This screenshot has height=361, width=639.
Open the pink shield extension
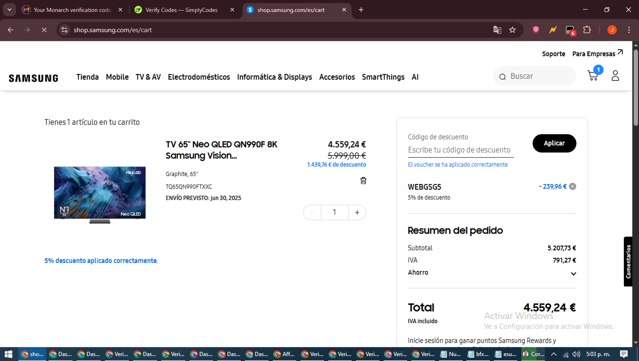[536, 30]
